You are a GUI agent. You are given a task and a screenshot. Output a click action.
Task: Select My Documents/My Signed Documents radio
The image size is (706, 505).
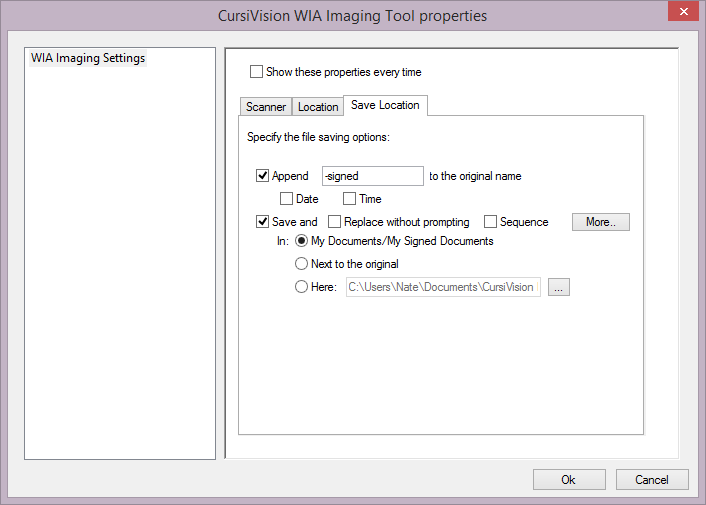click(x=301, y=241)
